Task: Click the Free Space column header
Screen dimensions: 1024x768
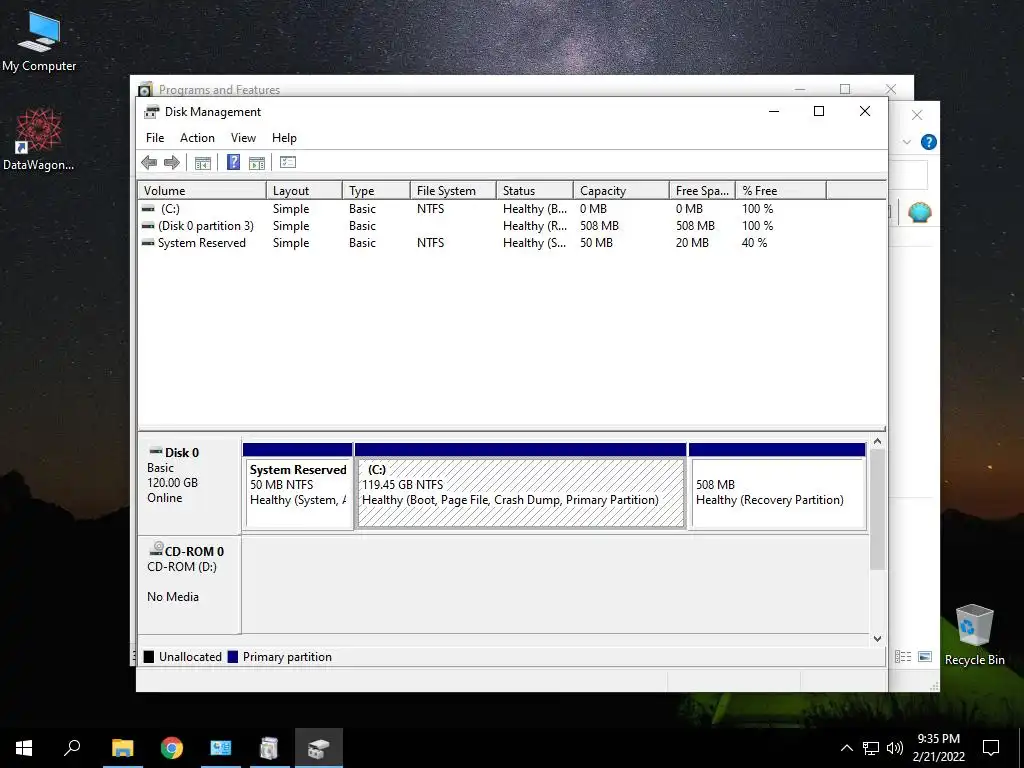Action: [703, 191]
